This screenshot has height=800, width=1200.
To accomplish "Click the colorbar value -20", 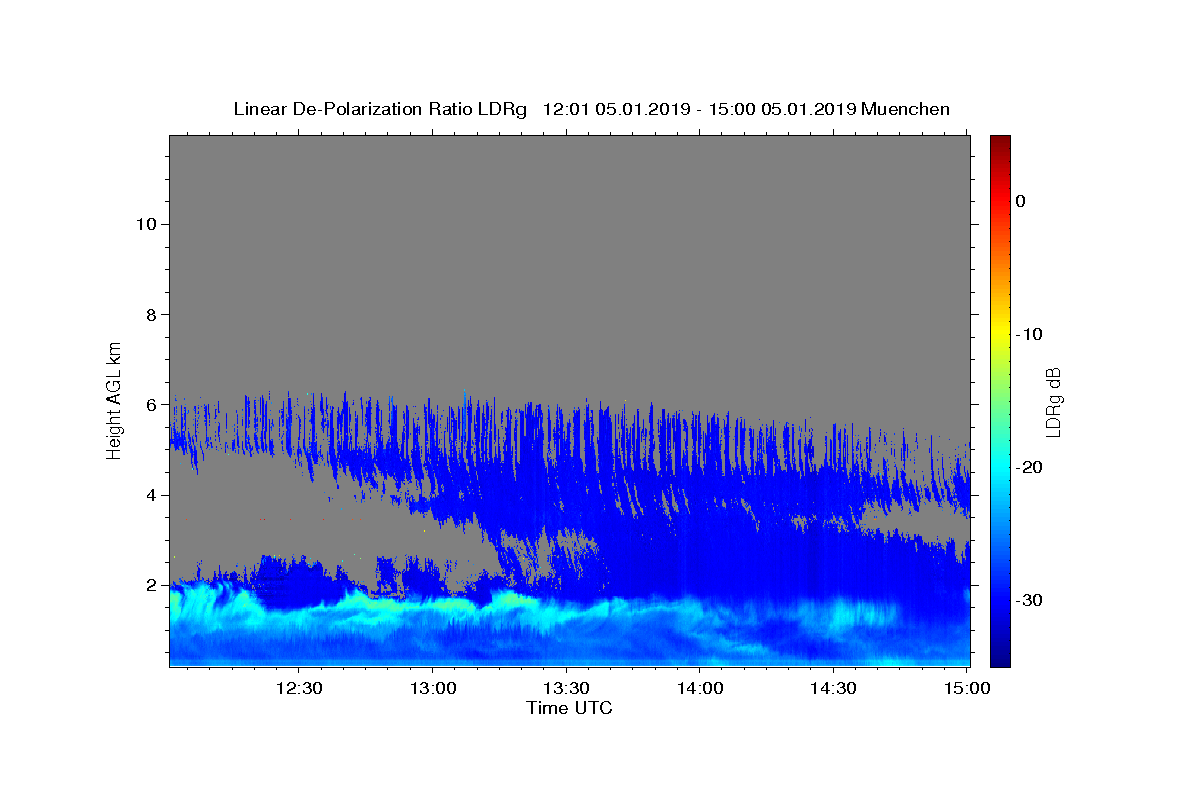I will click(x=1029, y=467).
